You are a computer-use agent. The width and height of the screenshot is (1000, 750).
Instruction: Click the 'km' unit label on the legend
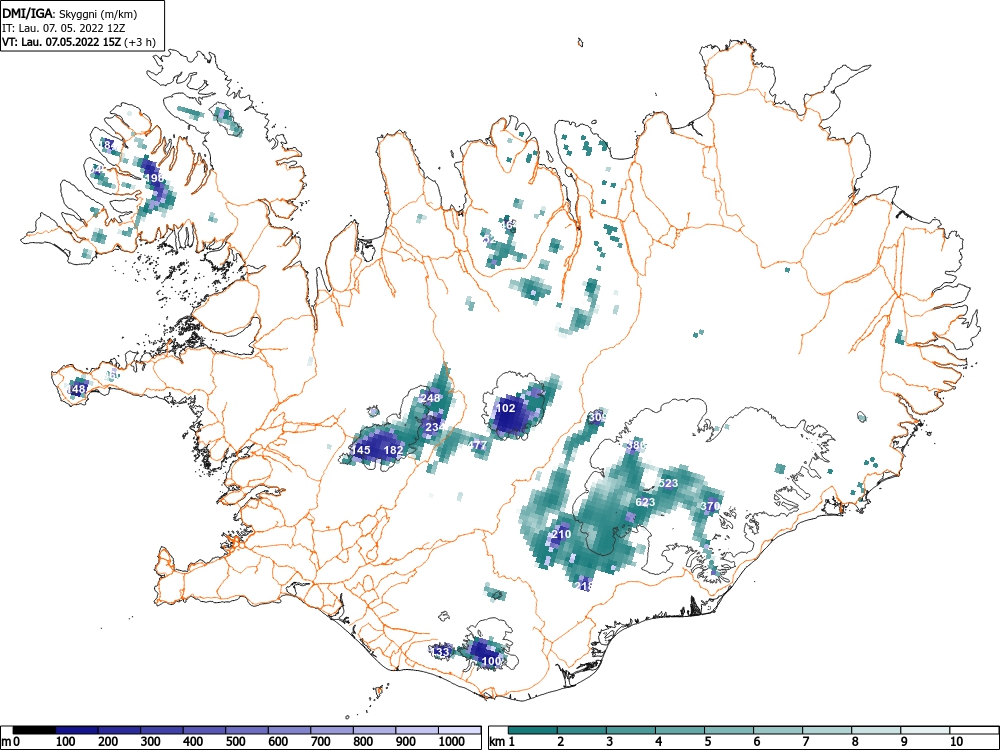point(497,742)
